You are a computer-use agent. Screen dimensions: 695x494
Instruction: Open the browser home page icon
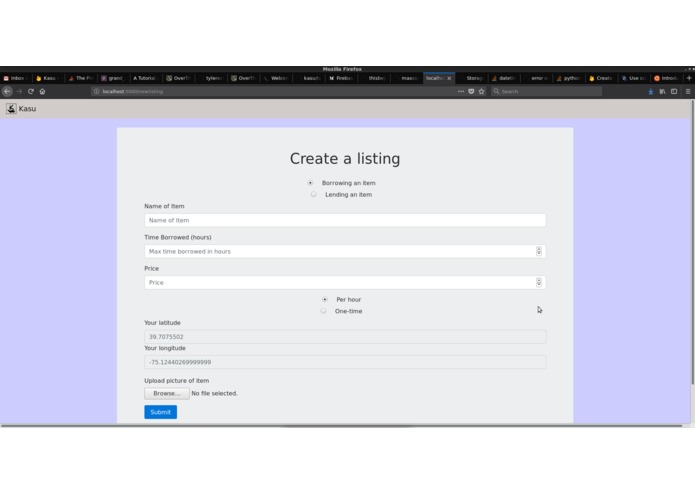coord(43,91)
